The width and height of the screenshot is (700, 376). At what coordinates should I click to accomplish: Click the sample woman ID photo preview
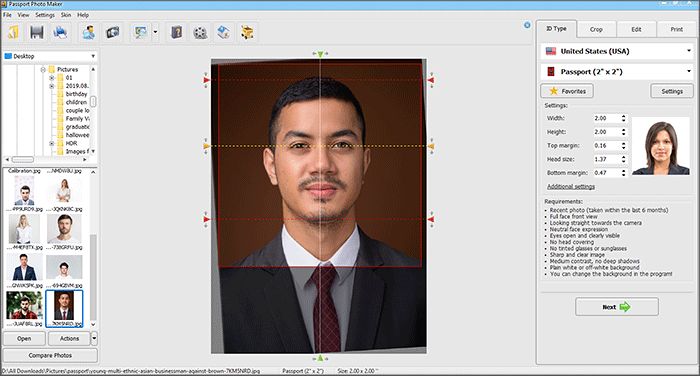661,146
